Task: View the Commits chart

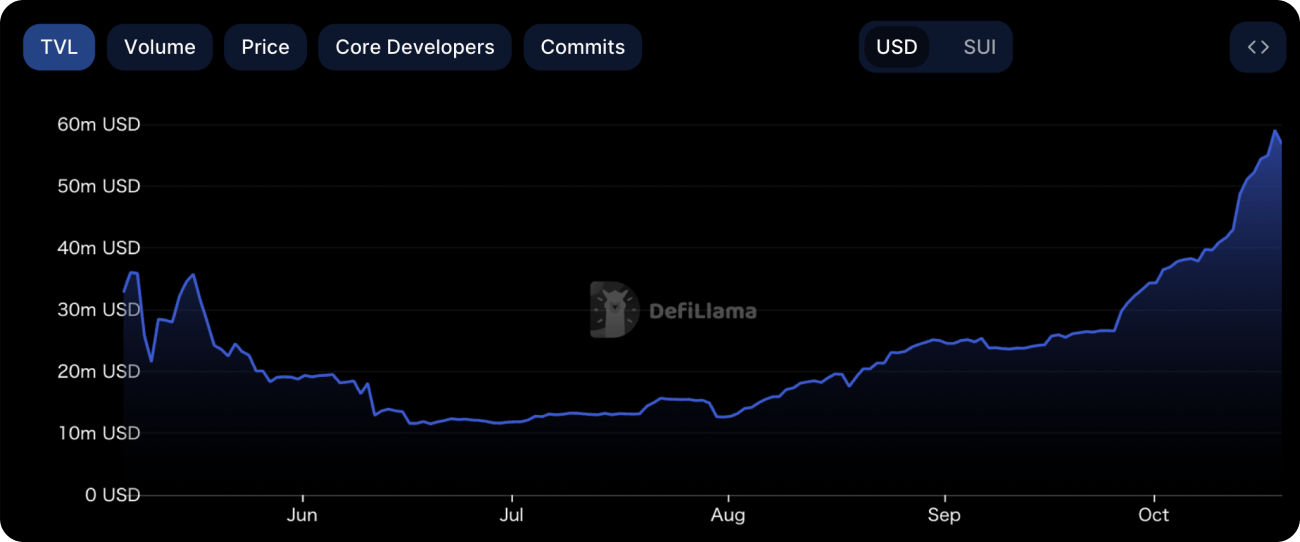Action: pyautogui.click(x=583, y=47)
